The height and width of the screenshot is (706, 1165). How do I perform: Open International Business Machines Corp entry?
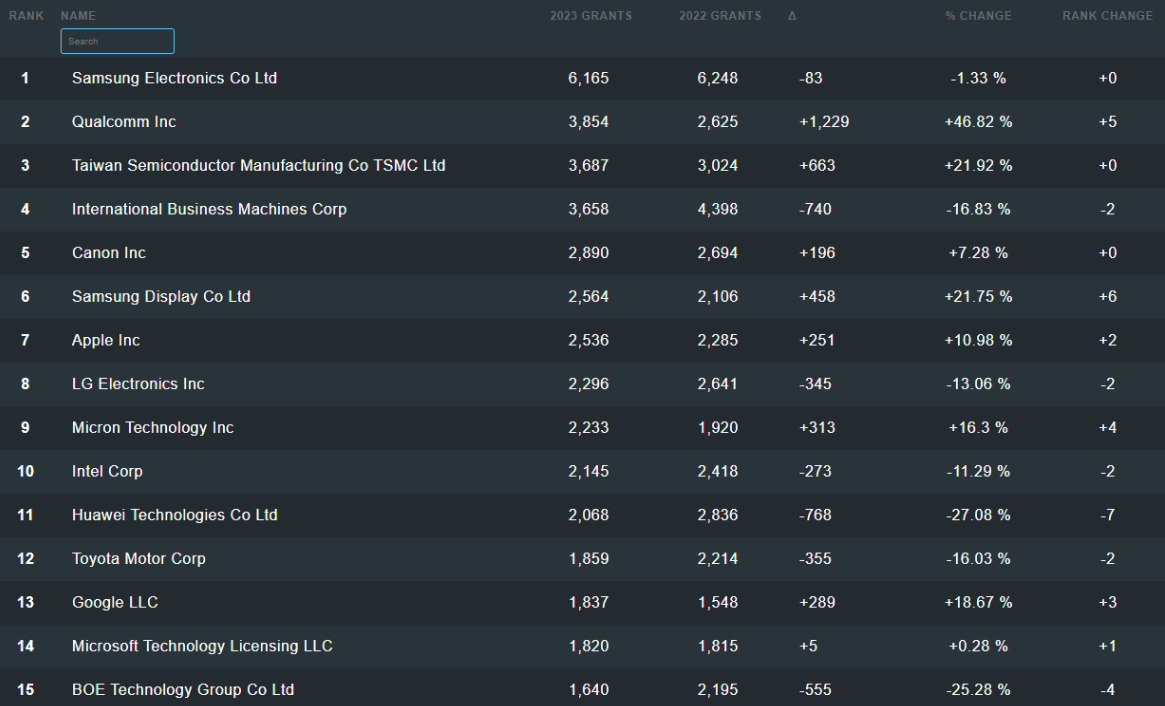coord(209,210)
